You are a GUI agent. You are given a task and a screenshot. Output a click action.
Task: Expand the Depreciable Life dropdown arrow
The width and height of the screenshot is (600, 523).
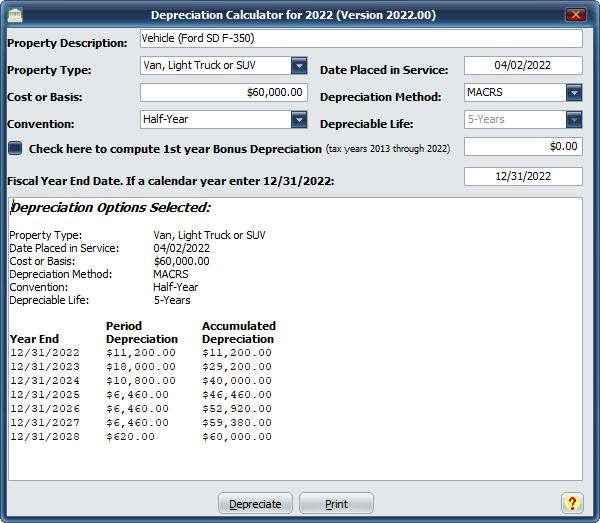pyautogui.click(x=574, y=119)
